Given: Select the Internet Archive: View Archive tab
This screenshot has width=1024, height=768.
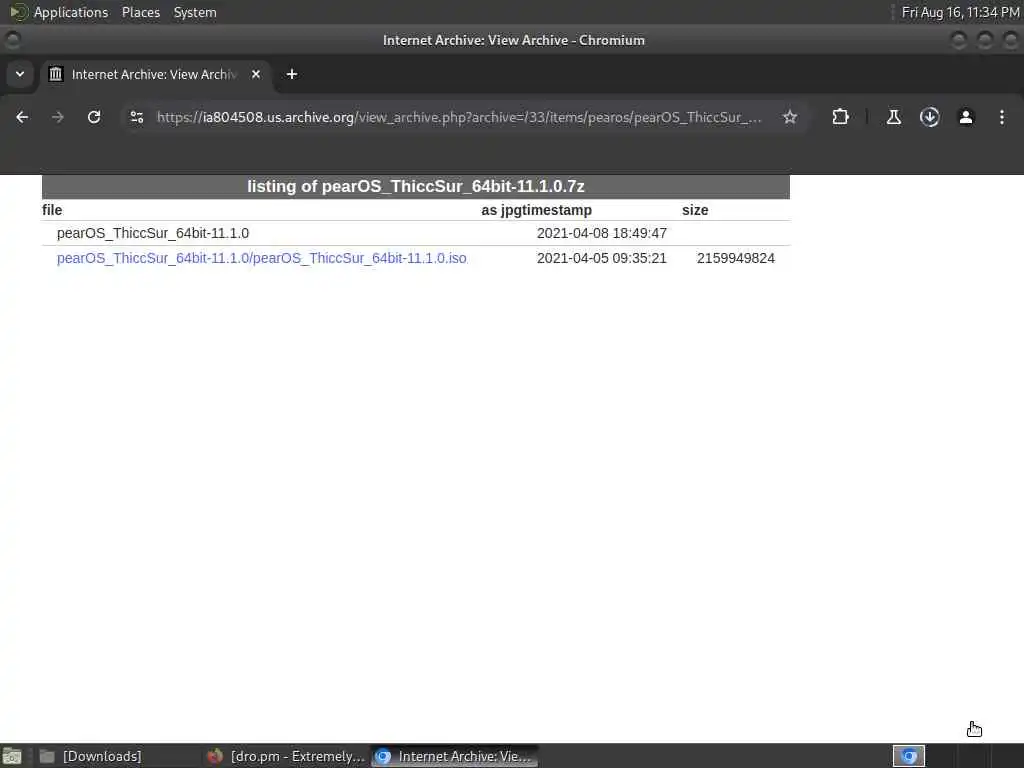Looking at the screenshot, I should [x=154, y=74].
